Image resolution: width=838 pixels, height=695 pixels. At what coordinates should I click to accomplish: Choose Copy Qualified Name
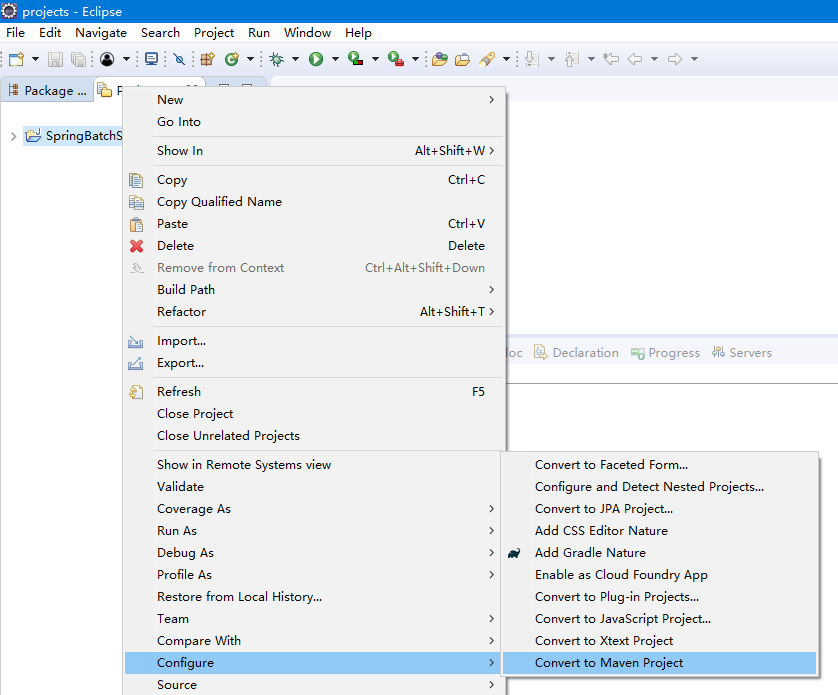(315, 202)
